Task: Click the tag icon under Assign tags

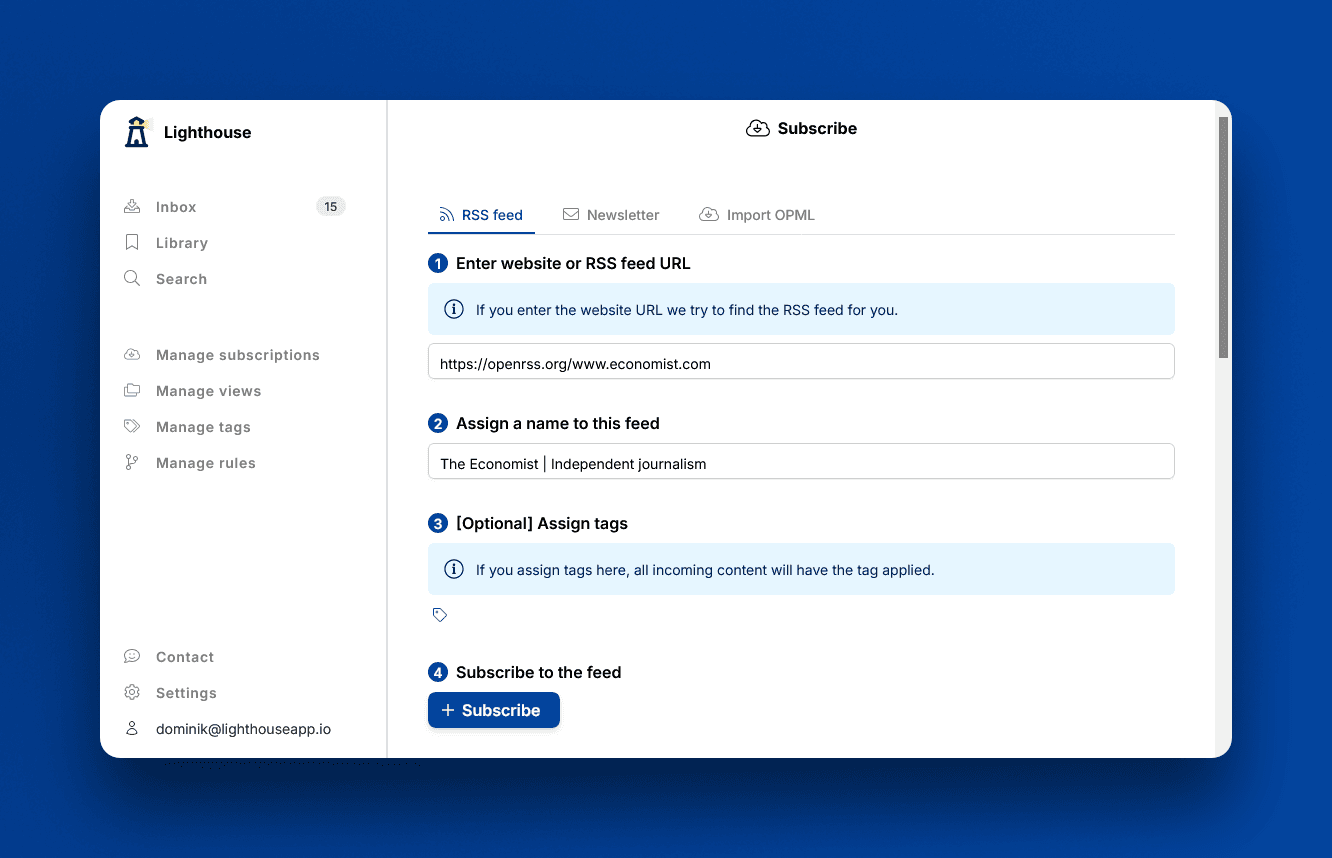Action: 440,615
